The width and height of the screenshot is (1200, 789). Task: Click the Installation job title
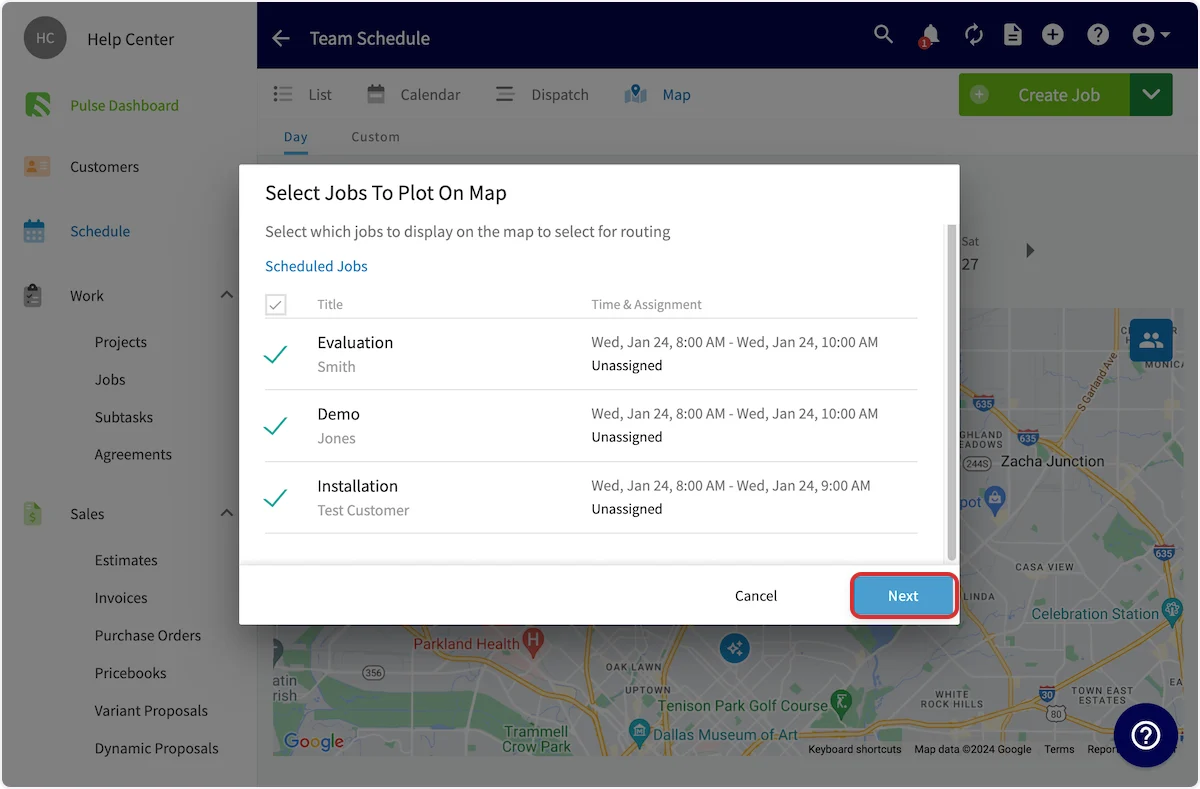(x=357, y=486)
